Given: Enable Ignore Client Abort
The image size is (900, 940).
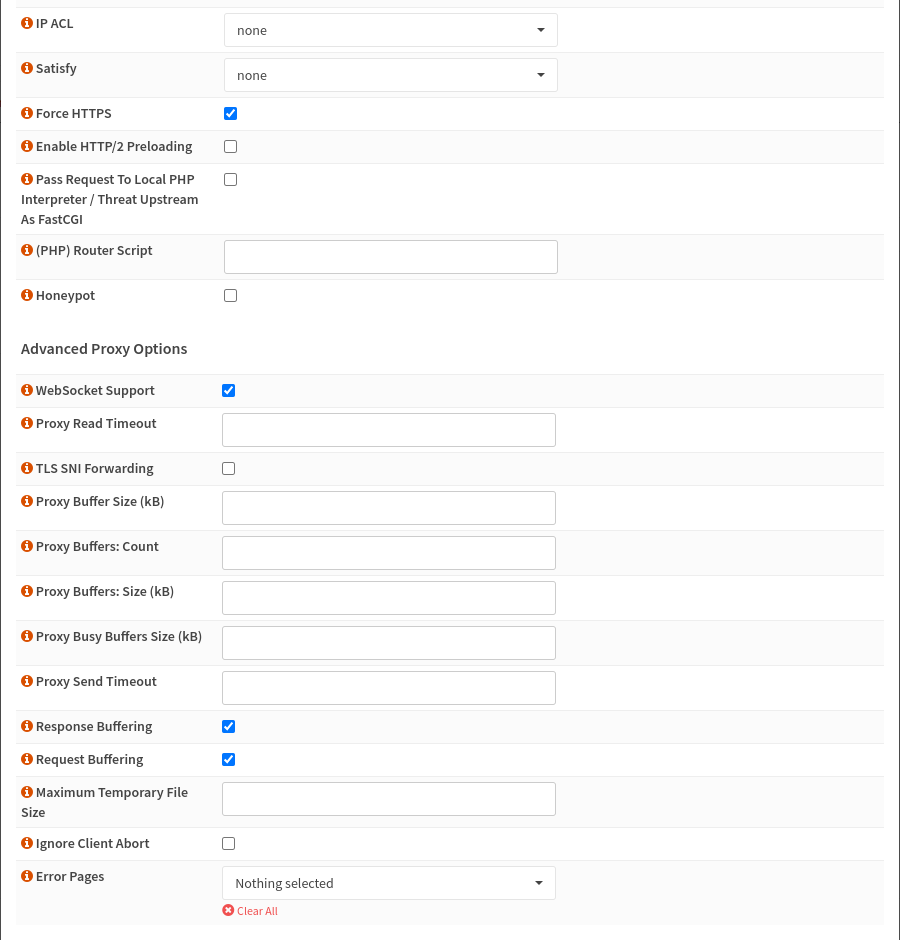Looking at the screenshot, I should click(228, 843).
